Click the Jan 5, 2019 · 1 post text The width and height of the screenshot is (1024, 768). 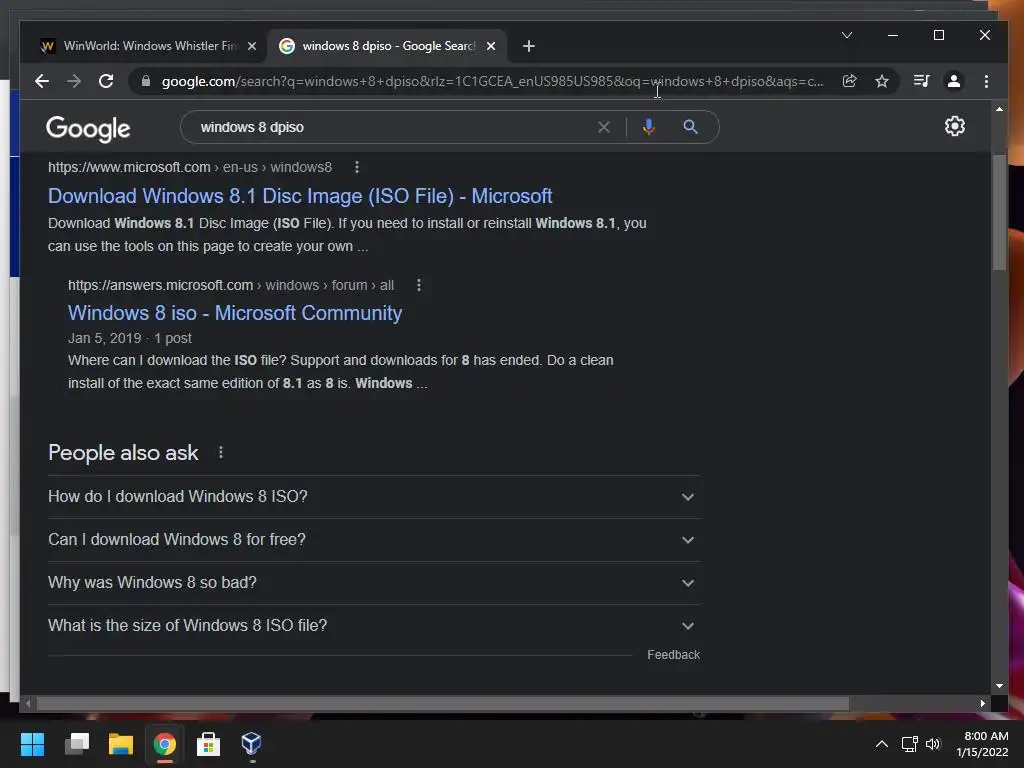point(130,338)
